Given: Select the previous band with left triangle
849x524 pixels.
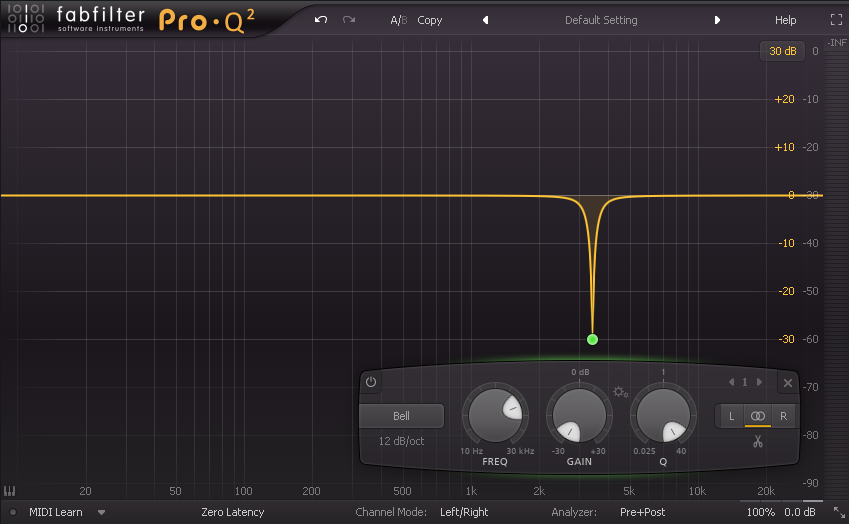Looking at the screenshot, I should (732, 382).
